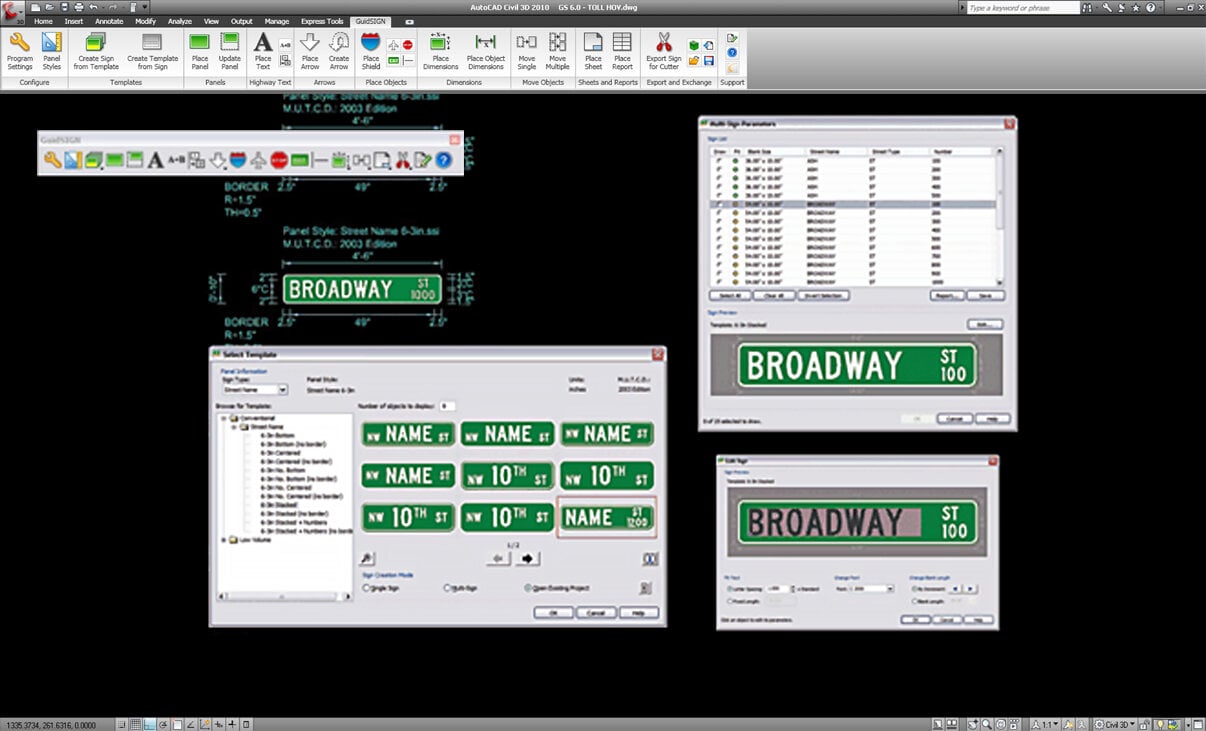This screenshot has height=731, width=1206.
Task: Pick the NAME ST 1200 stacked template thumbnail
Action: (x=606, y=517)
